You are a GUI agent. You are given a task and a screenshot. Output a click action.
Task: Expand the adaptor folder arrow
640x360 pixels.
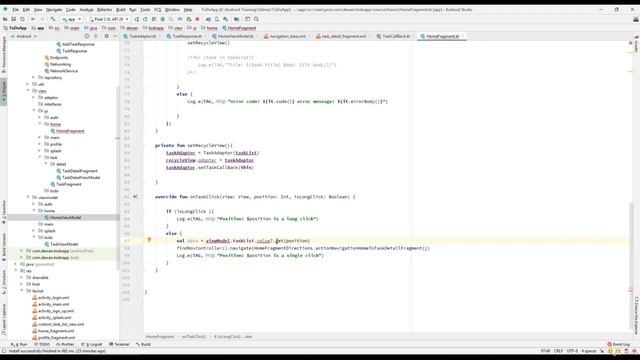(34, 98)
